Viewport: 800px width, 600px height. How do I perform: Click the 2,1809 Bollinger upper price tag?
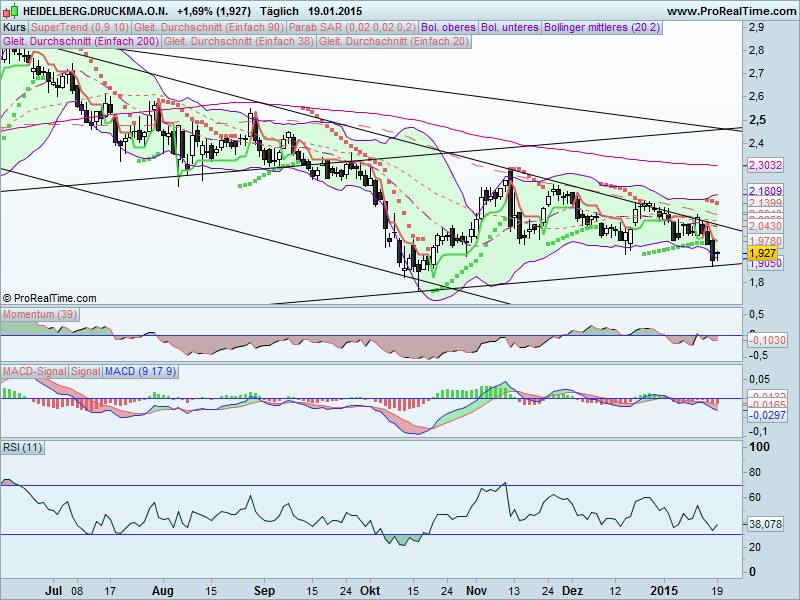765,191
